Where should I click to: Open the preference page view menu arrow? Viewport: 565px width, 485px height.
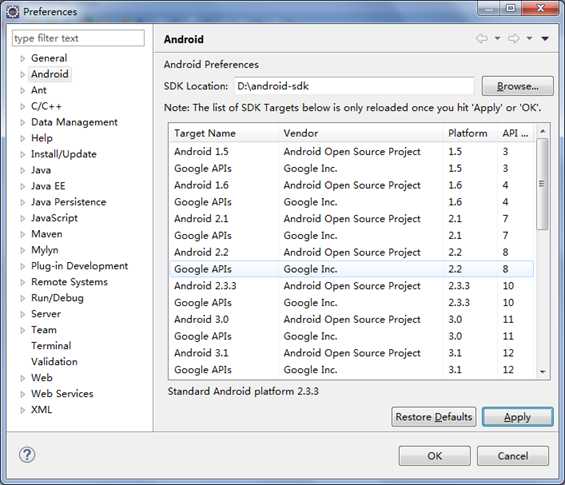pos(545,38)
